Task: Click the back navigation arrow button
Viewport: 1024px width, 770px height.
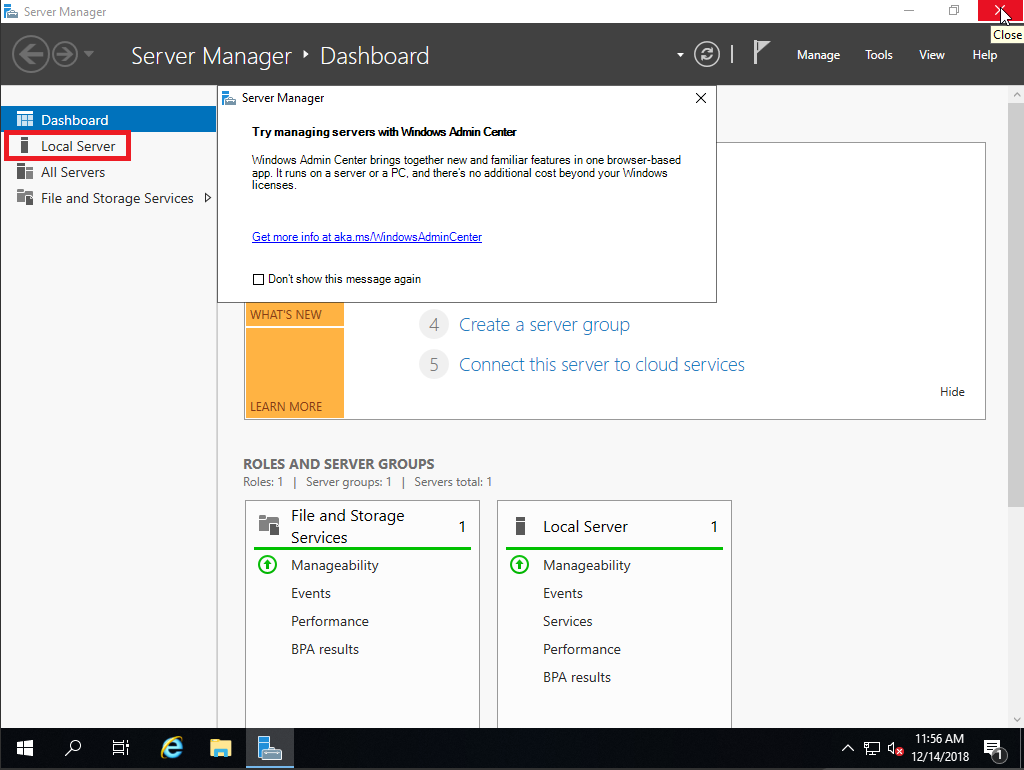Action: [31, 54]
